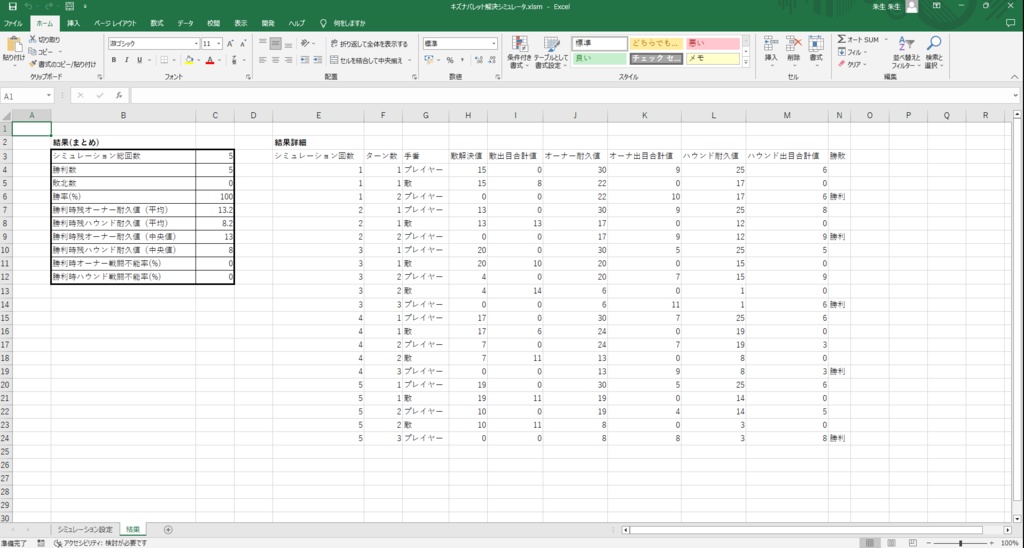Decrease decimal places icon
This screenshot has height=548, width=1024.
(x=492, y=60)
